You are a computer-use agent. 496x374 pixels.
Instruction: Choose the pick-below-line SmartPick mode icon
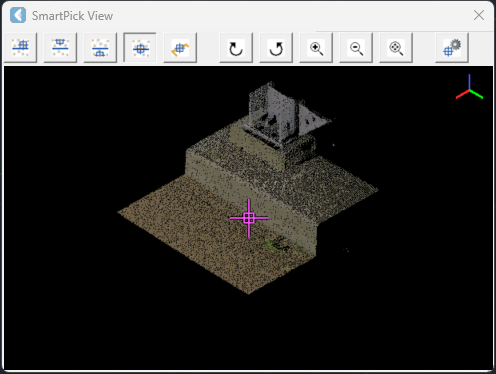(x=100, y=48)
